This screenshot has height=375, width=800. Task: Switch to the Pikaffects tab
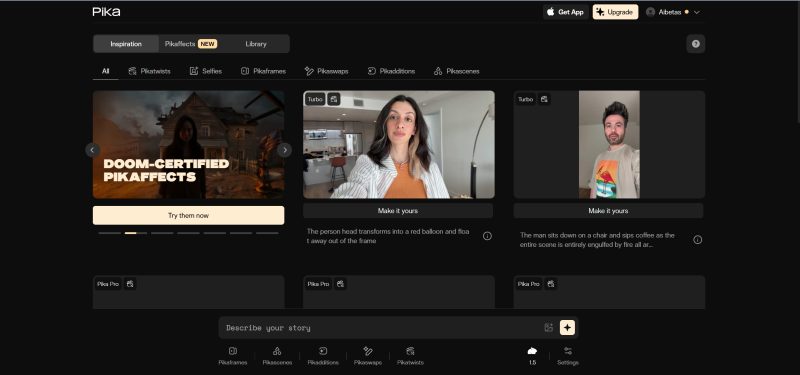tap(191, 44)
